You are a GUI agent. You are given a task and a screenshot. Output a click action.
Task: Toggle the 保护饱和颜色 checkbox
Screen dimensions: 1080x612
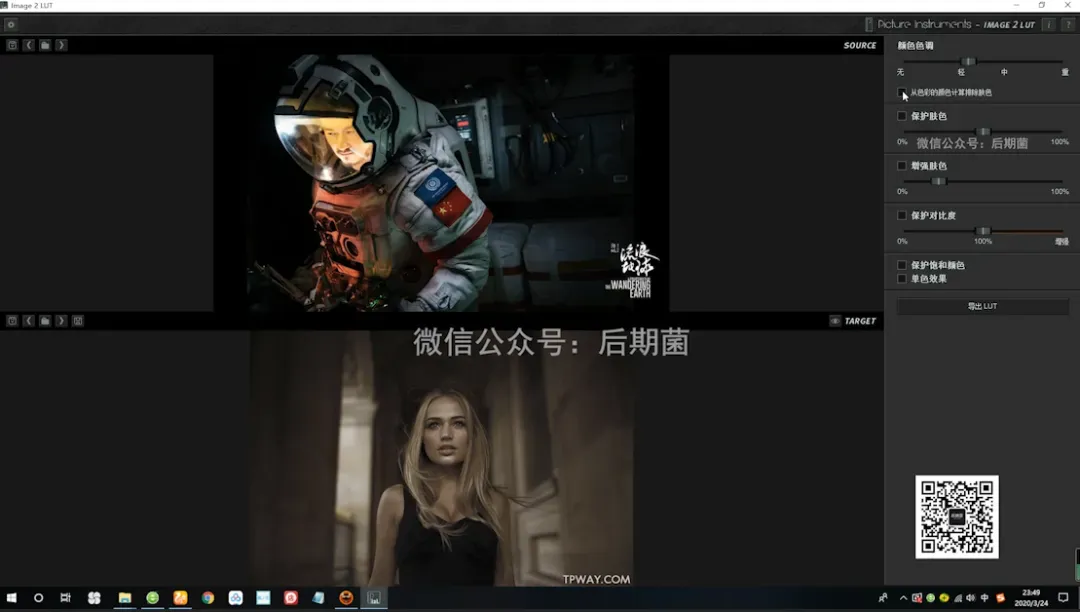tap(902, 264)
